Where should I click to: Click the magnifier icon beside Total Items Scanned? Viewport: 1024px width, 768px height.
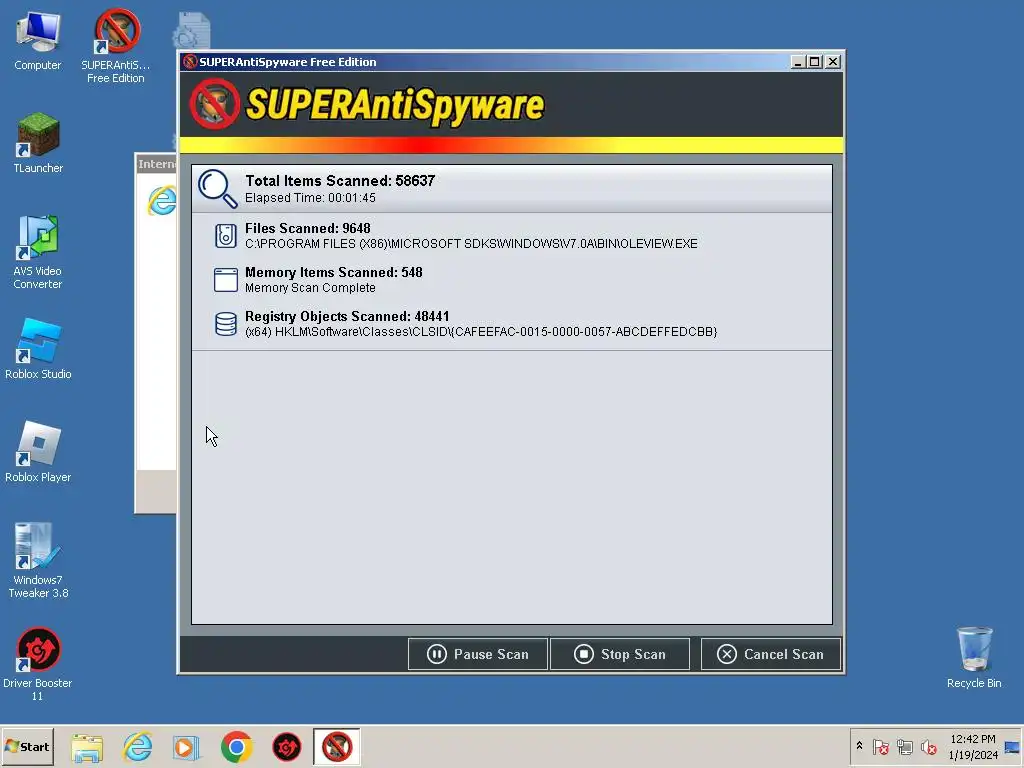217,189
